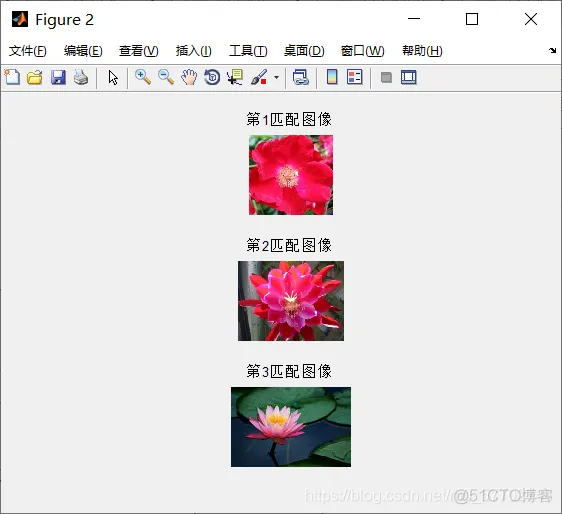The height and width of the screenshot is (514, 562).
Task: Click the title 第3匹配图像
Action: [x=289, y=371]
